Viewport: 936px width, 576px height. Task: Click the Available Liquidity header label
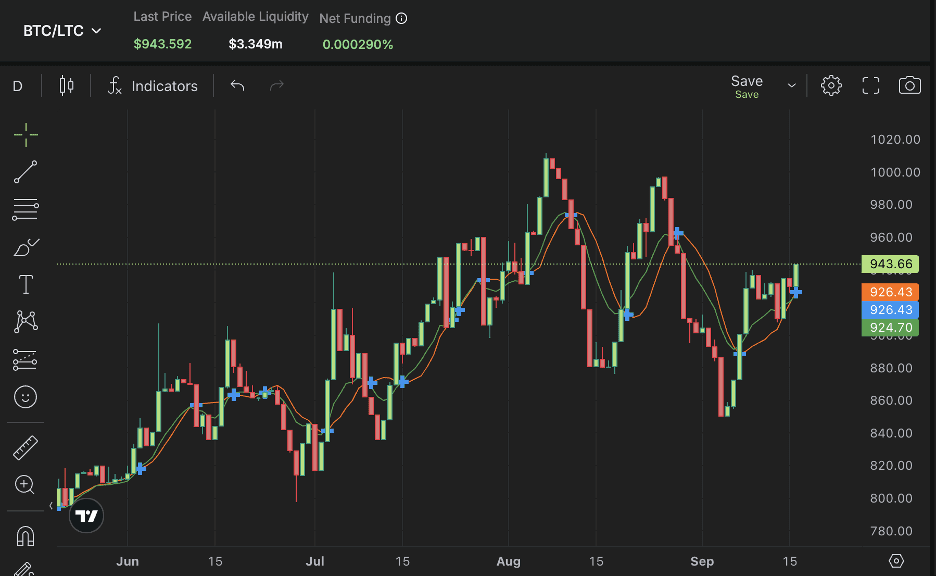(255, 17)
